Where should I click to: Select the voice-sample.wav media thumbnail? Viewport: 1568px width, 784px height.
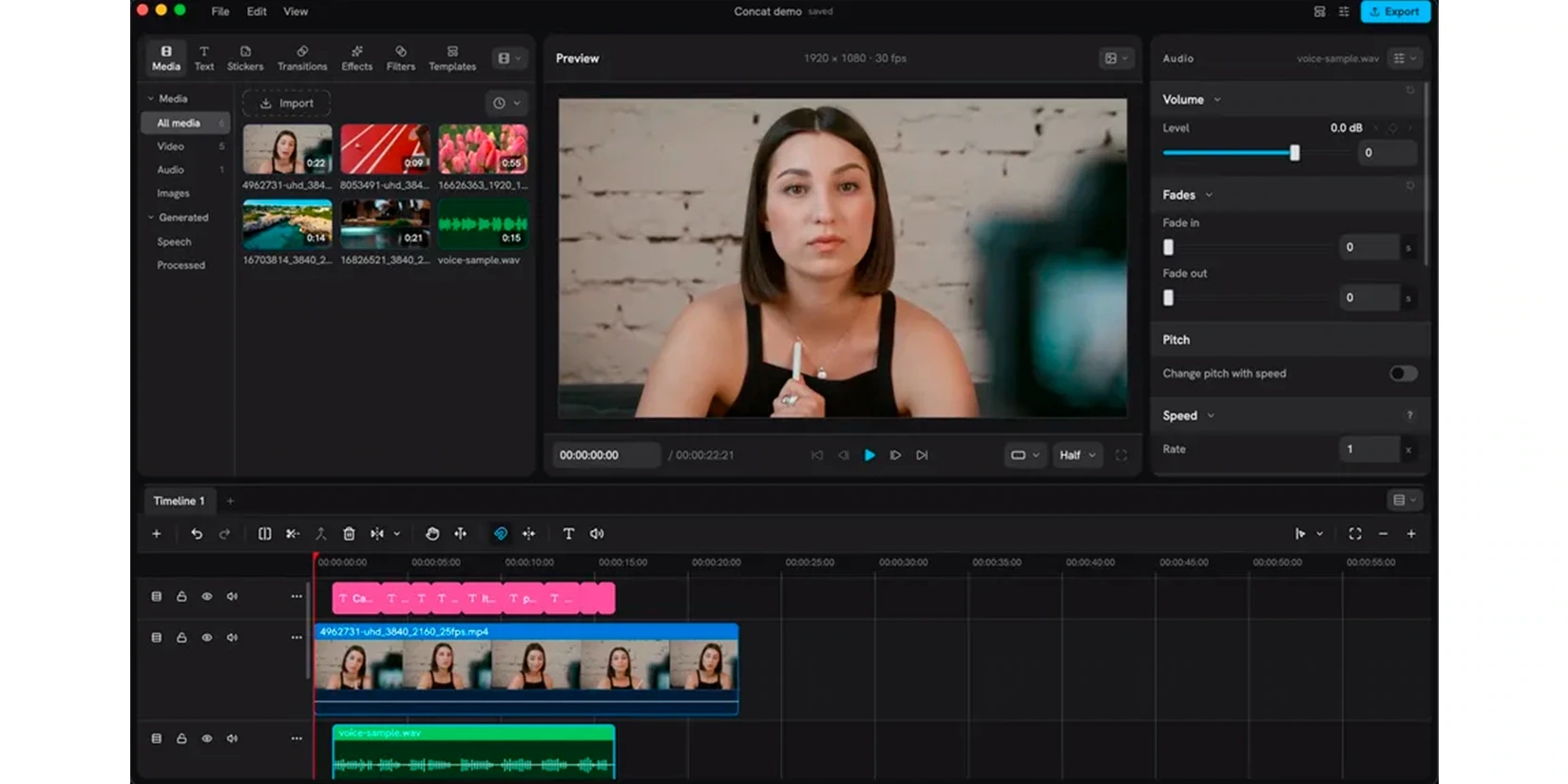[x=483, y=224]
